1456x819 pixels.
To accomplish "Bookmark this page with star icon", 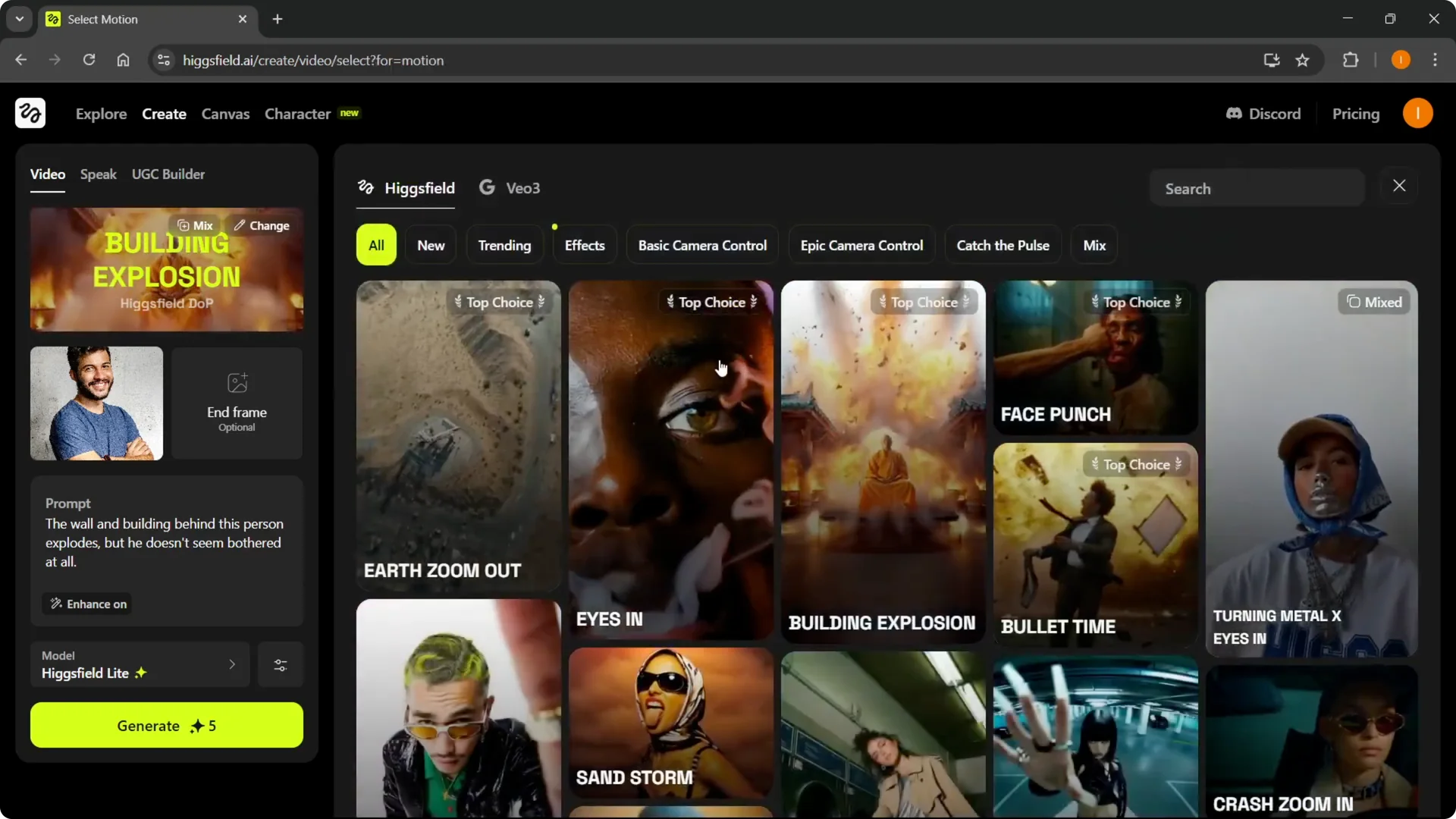I will tap(1302, 61).
